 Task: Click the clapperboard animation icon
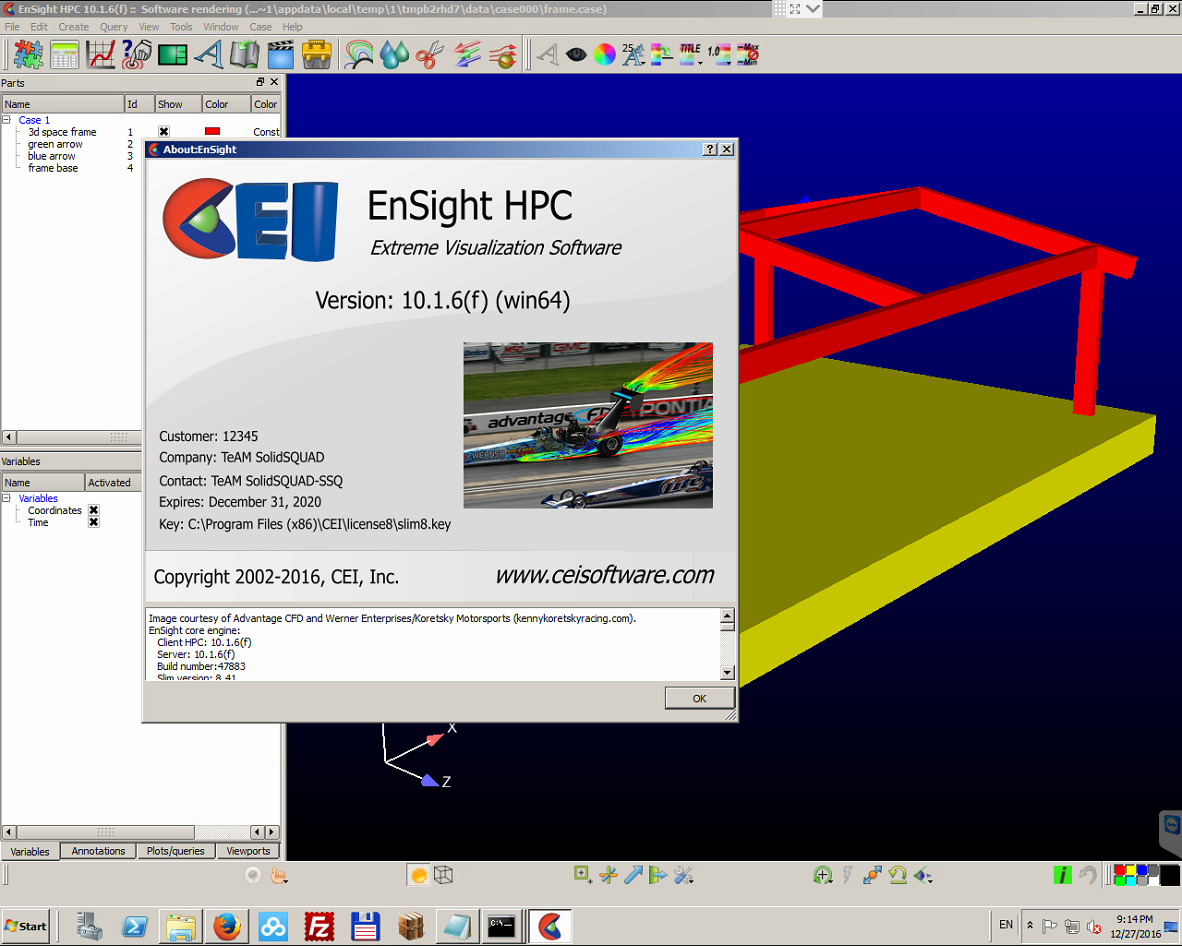(x=280, y=55)
